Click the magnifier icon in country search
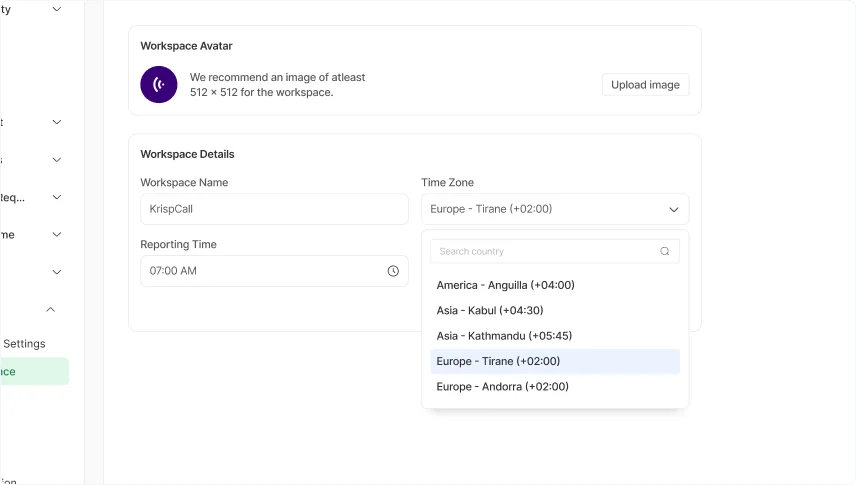The width and height of the screenshot is (856, 485). coord(665,252)
